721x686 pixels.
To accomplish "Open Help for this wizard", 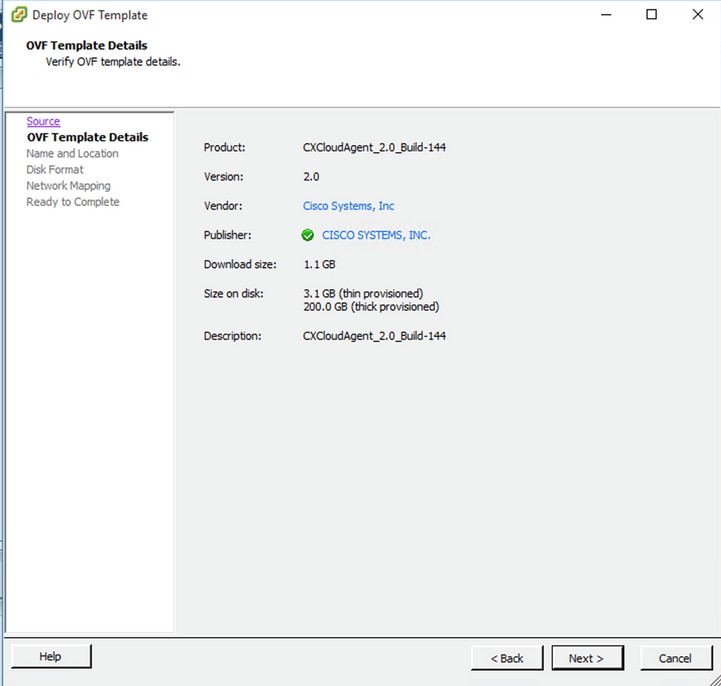I will (x=51, y=656).
